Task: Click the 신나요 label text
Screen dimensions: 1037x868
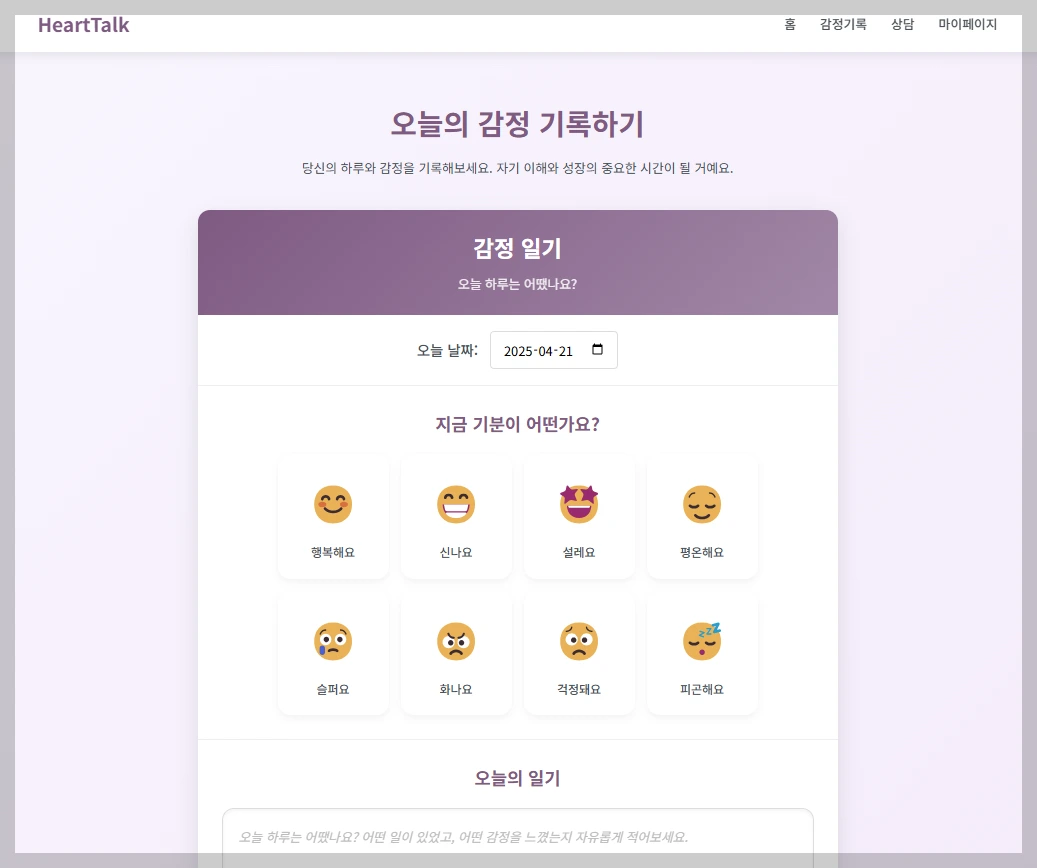Action: pyautogui.click(x=456, y=552)
